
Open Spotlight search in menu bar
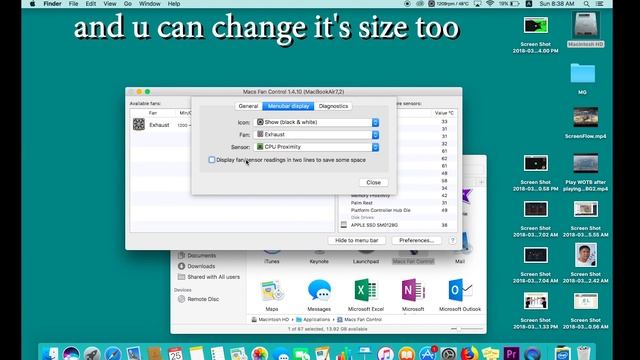click(587, 4)
